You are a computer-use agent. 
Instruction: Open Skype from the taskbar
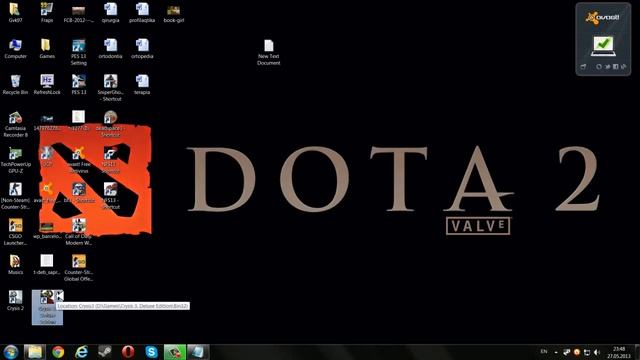pyautogui.click(x=151, y=352)
